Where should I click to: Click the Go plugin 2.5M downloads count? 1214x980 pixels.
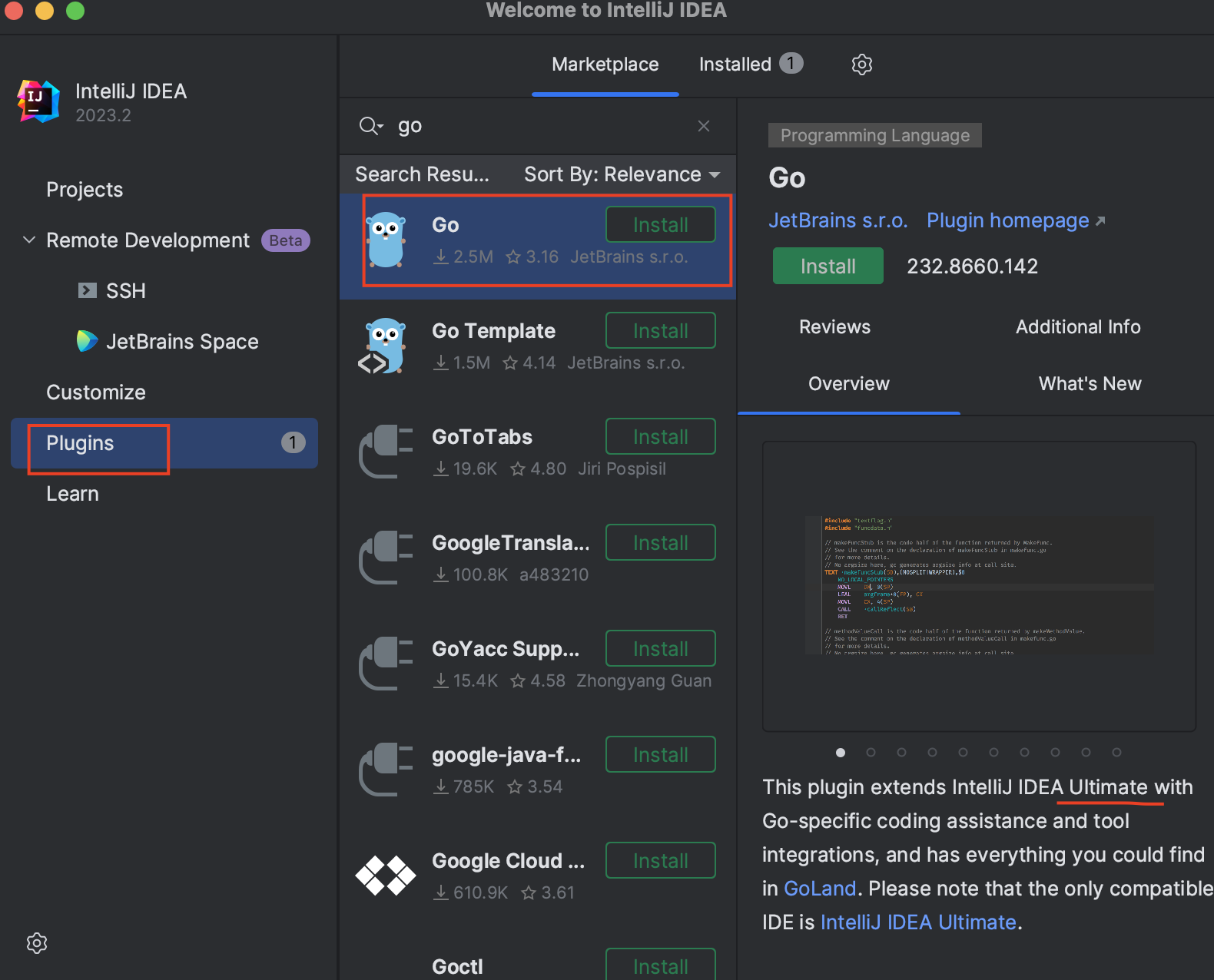tap(463, 257)
